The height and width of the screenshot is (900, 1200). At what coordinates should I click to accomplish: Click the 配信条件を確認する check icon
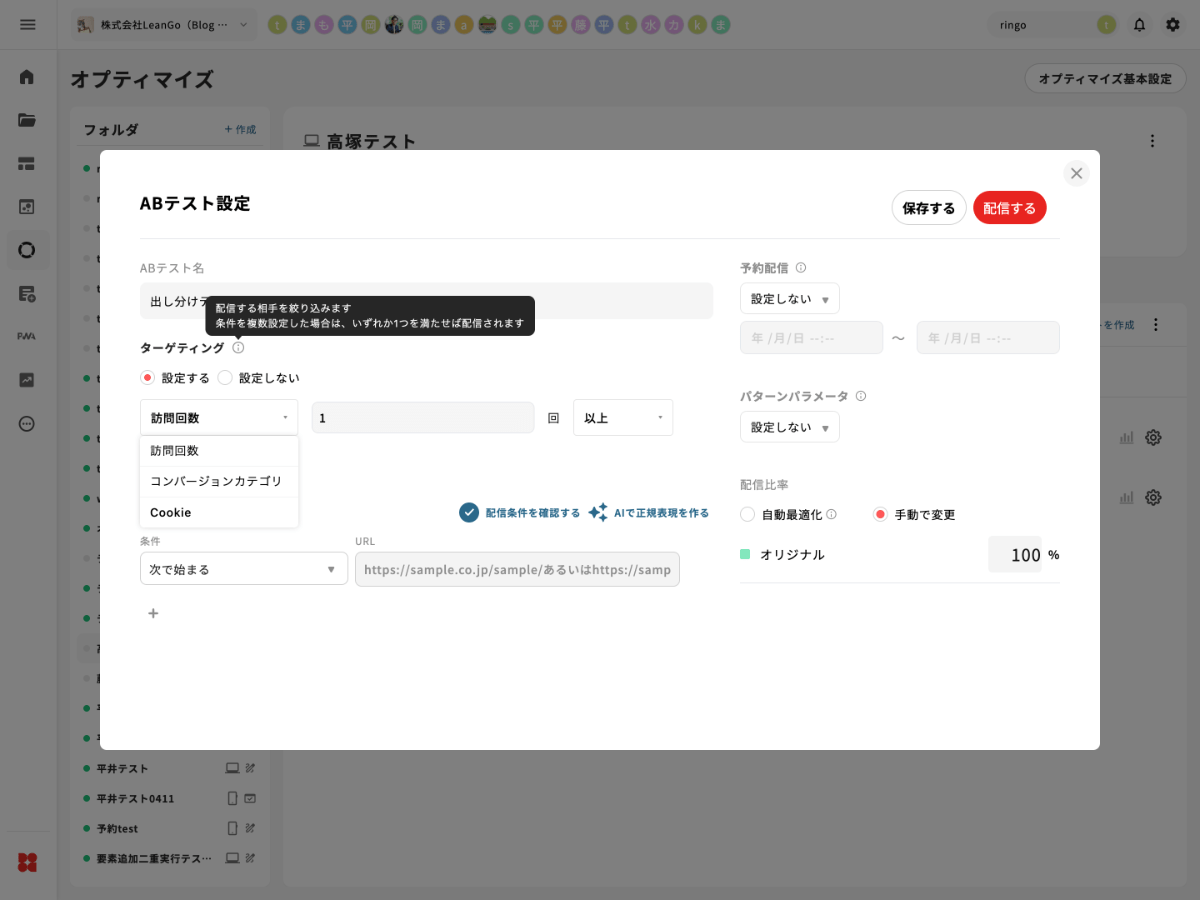click(470, 512)
